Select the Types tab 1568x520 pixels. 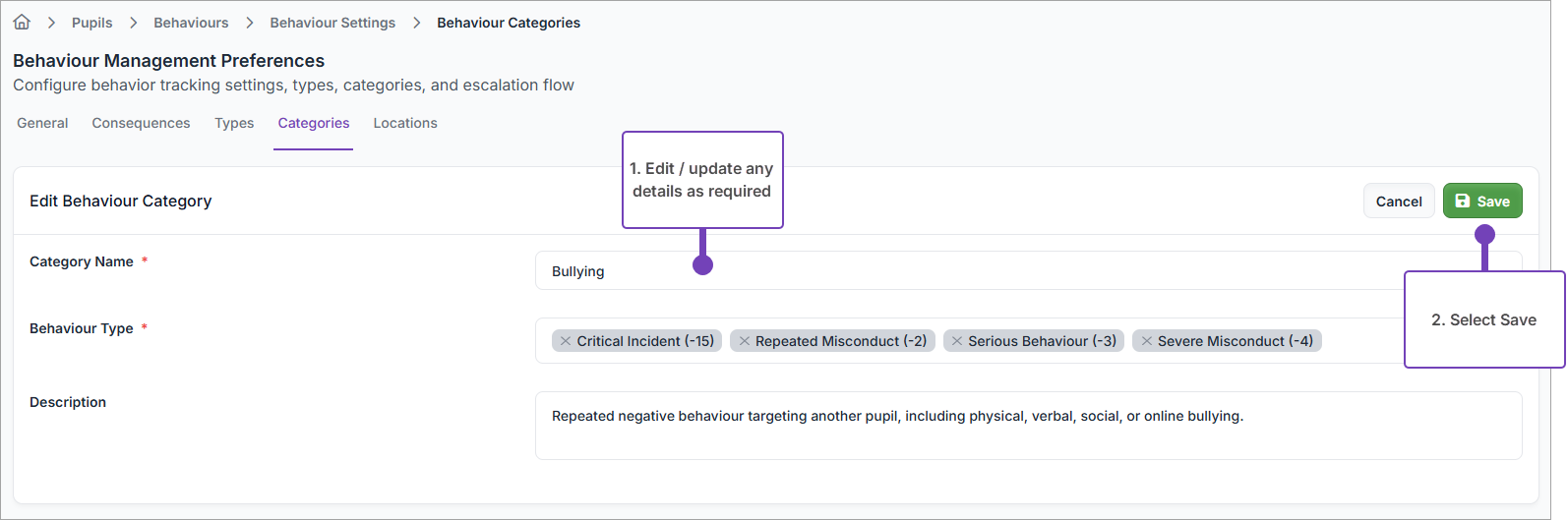click(234, 123)
